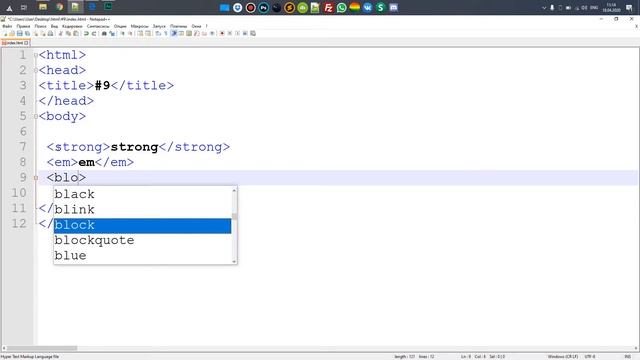
Task: Paste clipboard with the Paste toolbar icon
Action: click(x=76, y=33)
